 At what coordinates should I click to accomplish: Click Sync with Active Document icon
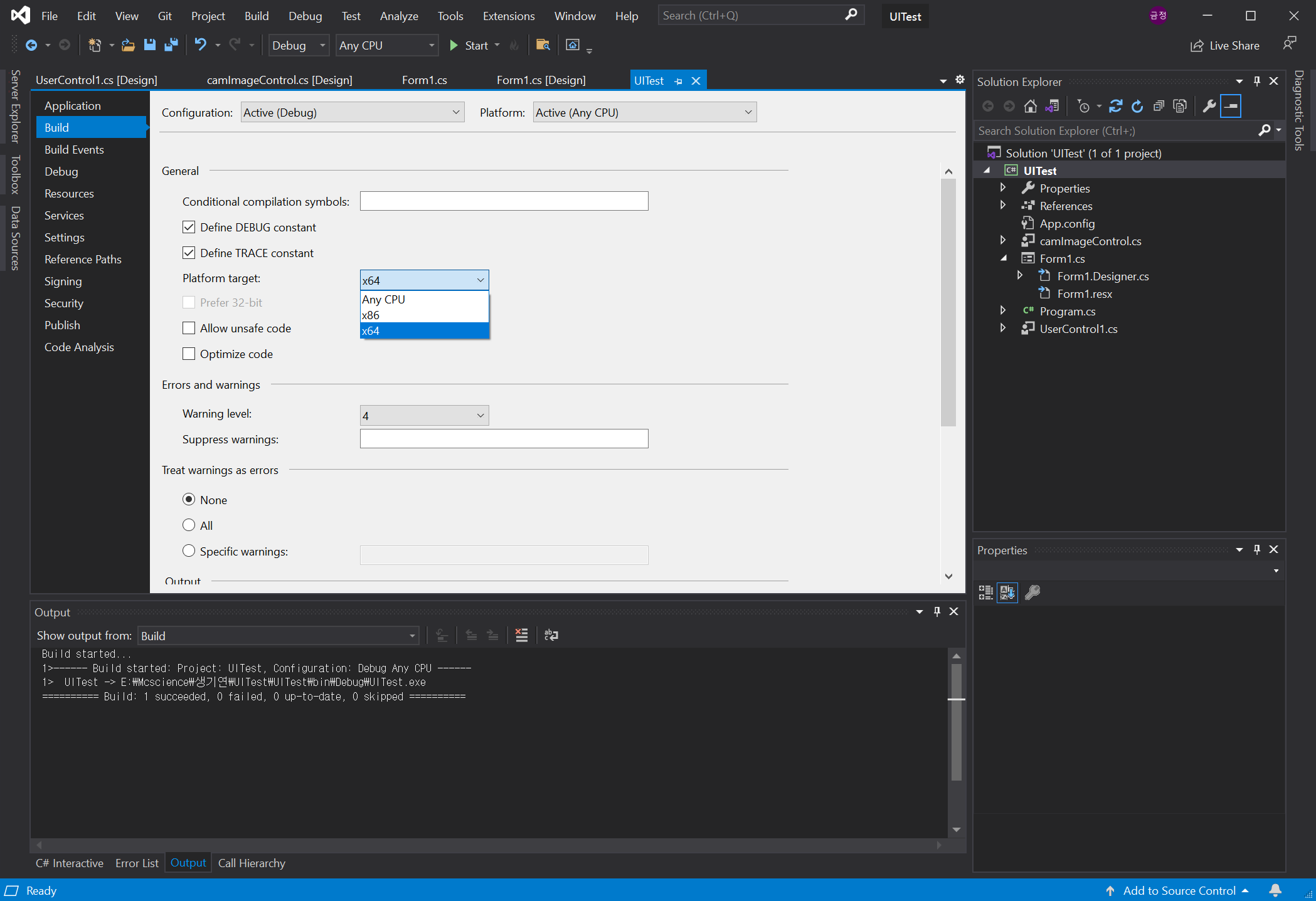[x=1116, y=106]
